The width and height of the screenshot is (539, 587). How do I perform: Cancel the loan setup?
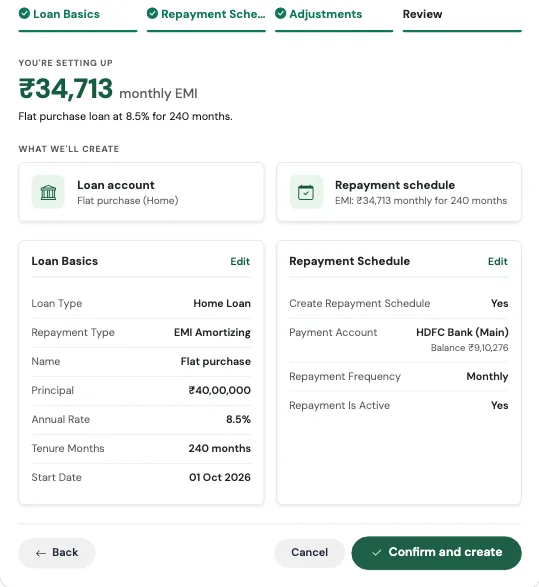310,553
